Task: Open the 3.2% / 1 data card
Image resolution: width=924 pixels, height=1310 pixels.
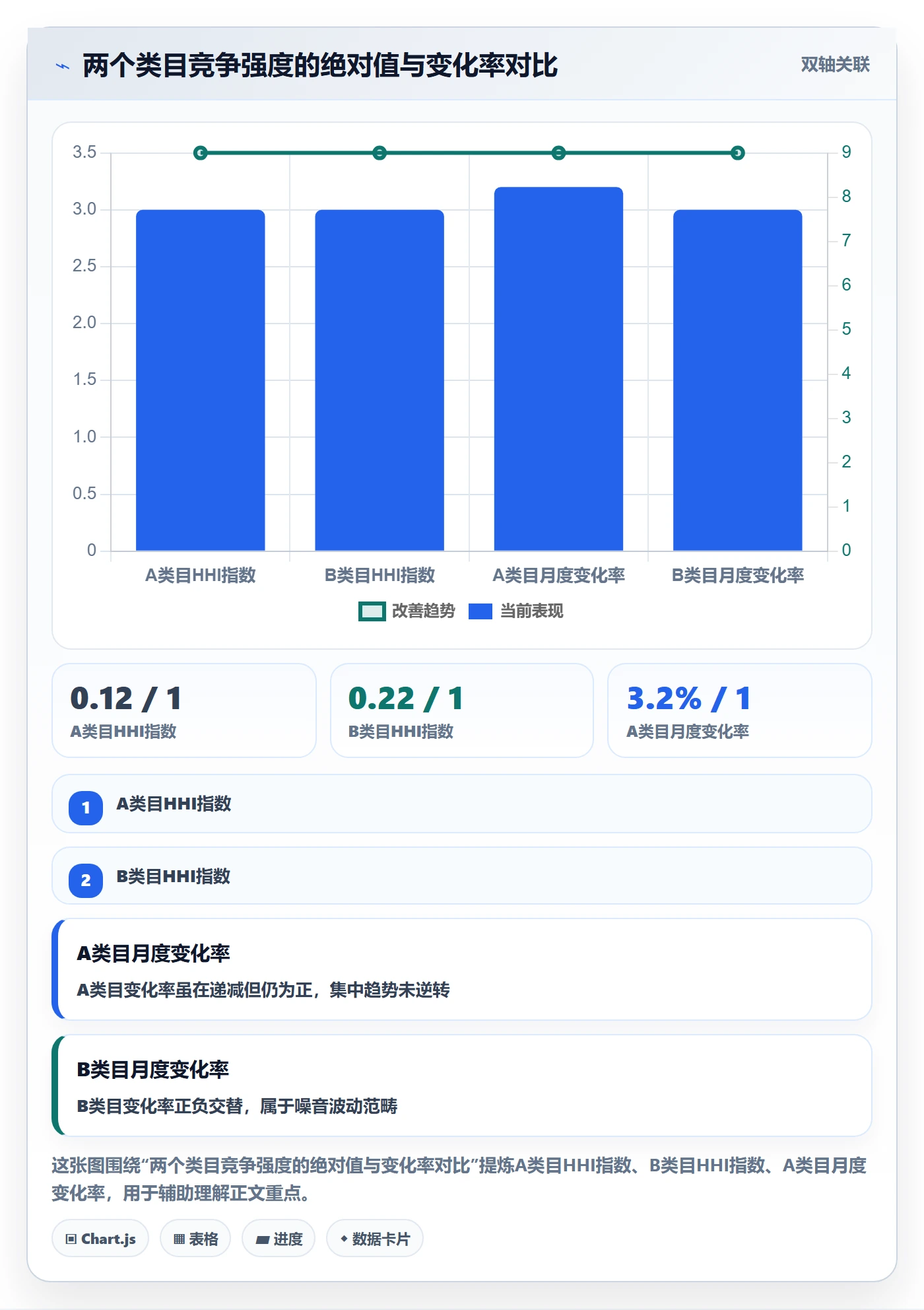Action: [740, 710]
